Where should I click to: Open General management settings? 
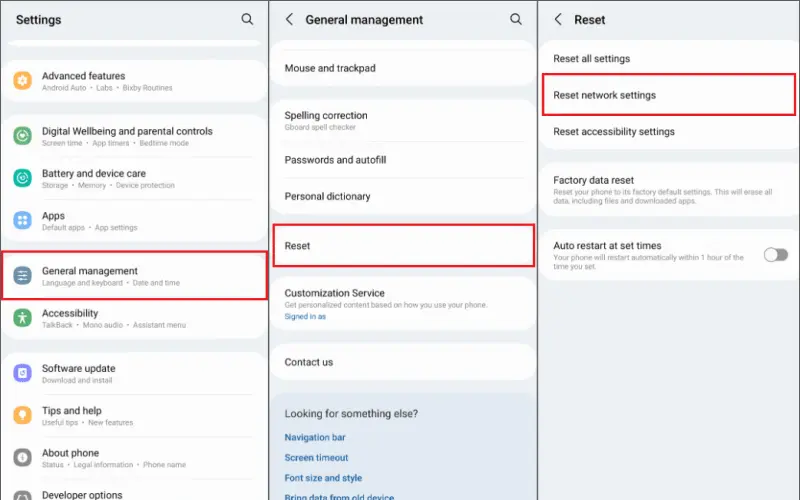134,276
